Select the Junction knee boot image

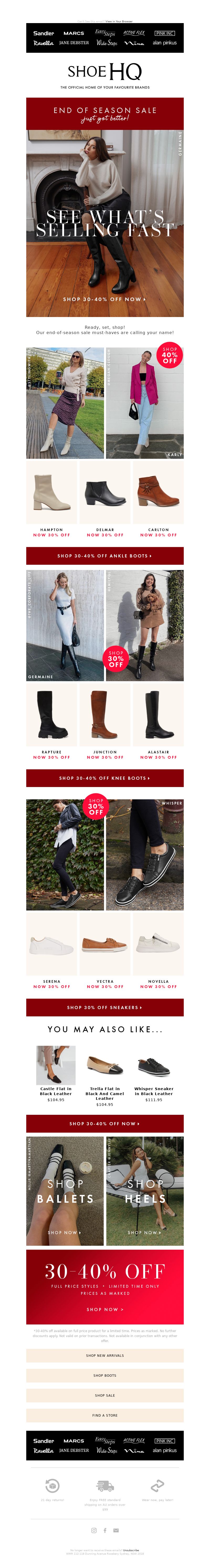tap(105, 715)
